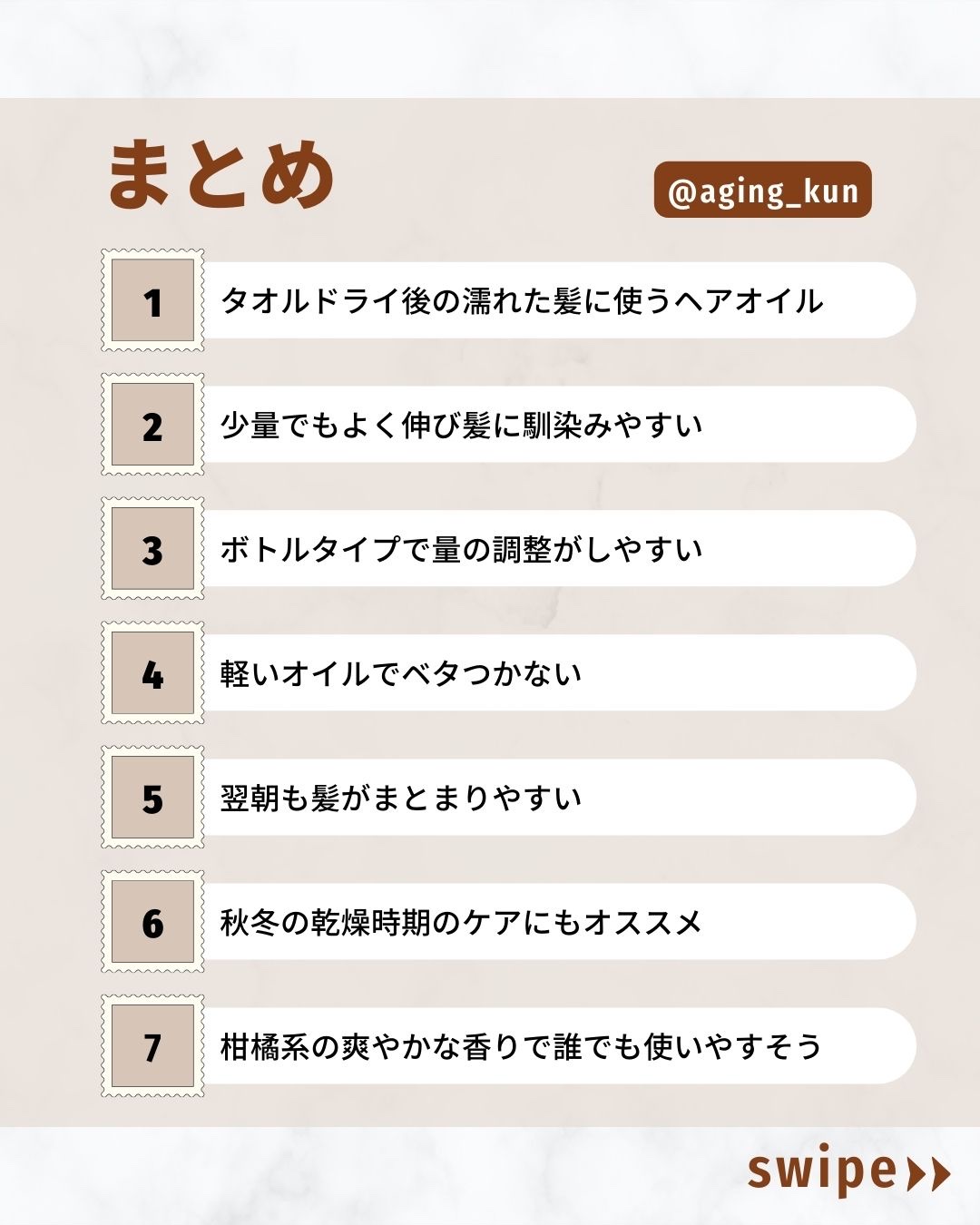Select the 少量でもよく伸び item

coord(462,426)
